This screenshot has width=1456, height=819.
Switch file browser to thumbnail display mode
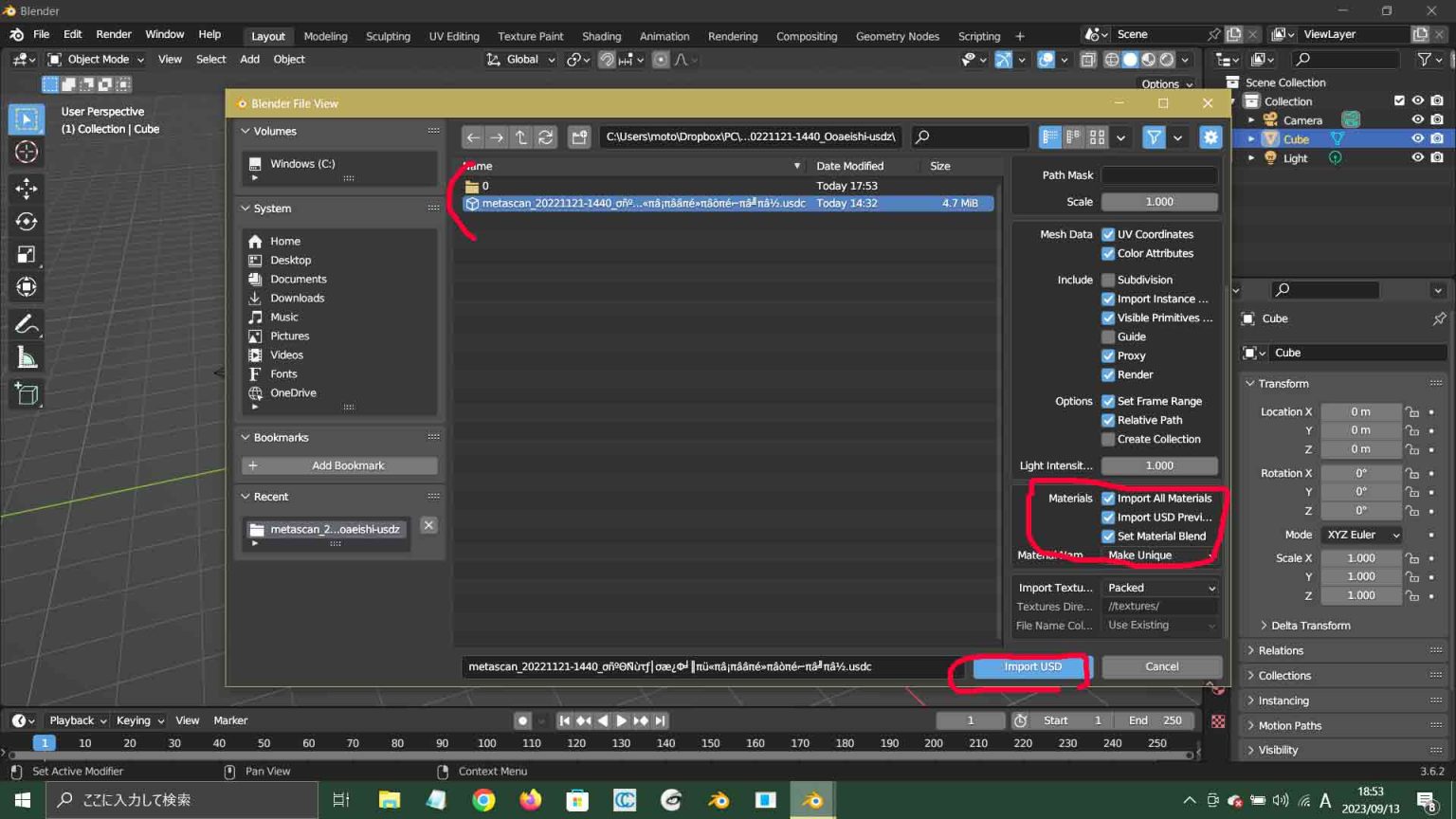coord(1096,136)
